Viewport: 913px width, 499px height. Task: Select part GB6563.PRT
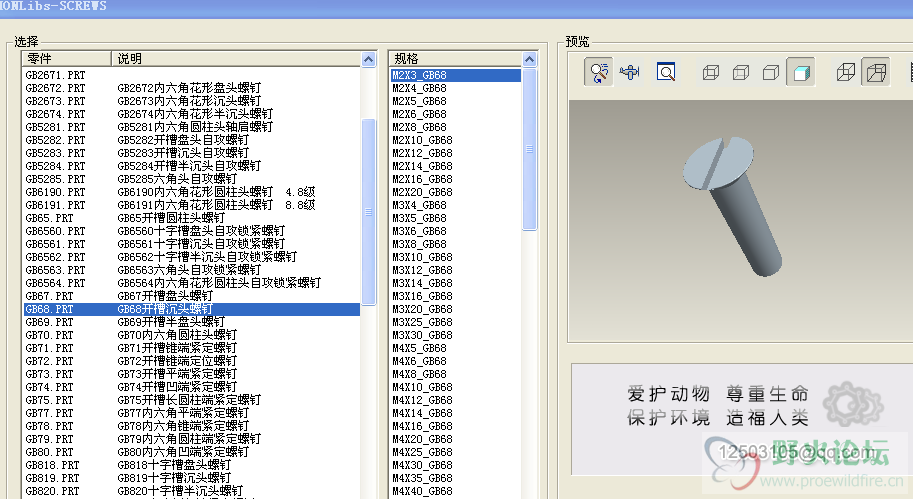(192, 270)
